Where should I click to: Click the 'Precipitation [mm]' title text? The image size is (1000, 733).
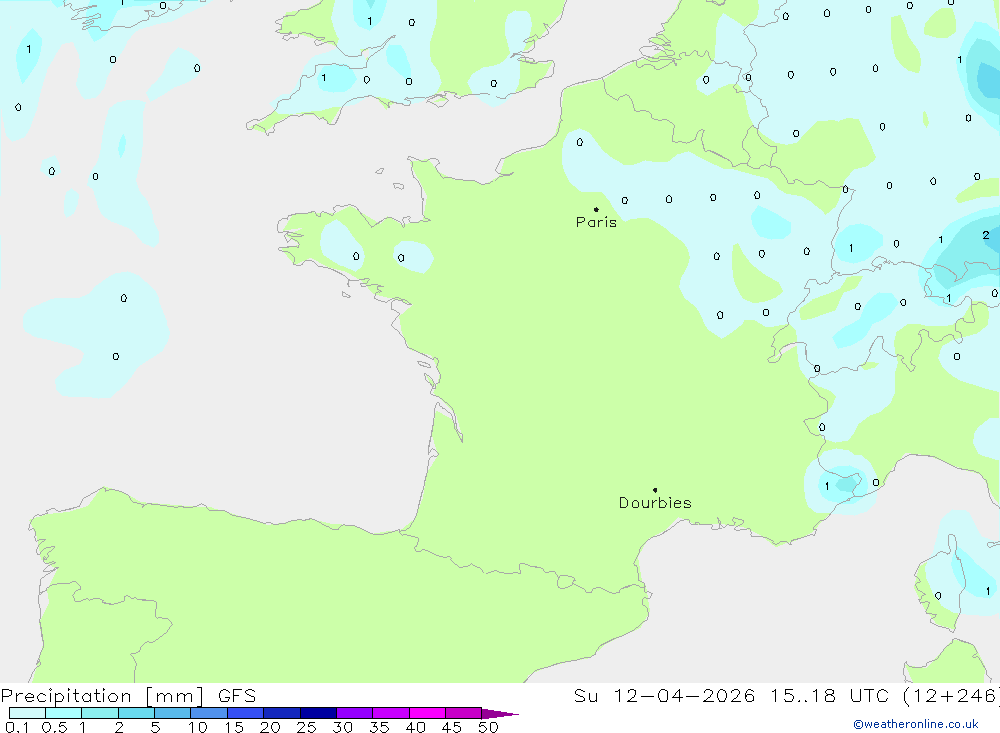tap(102, 696)
